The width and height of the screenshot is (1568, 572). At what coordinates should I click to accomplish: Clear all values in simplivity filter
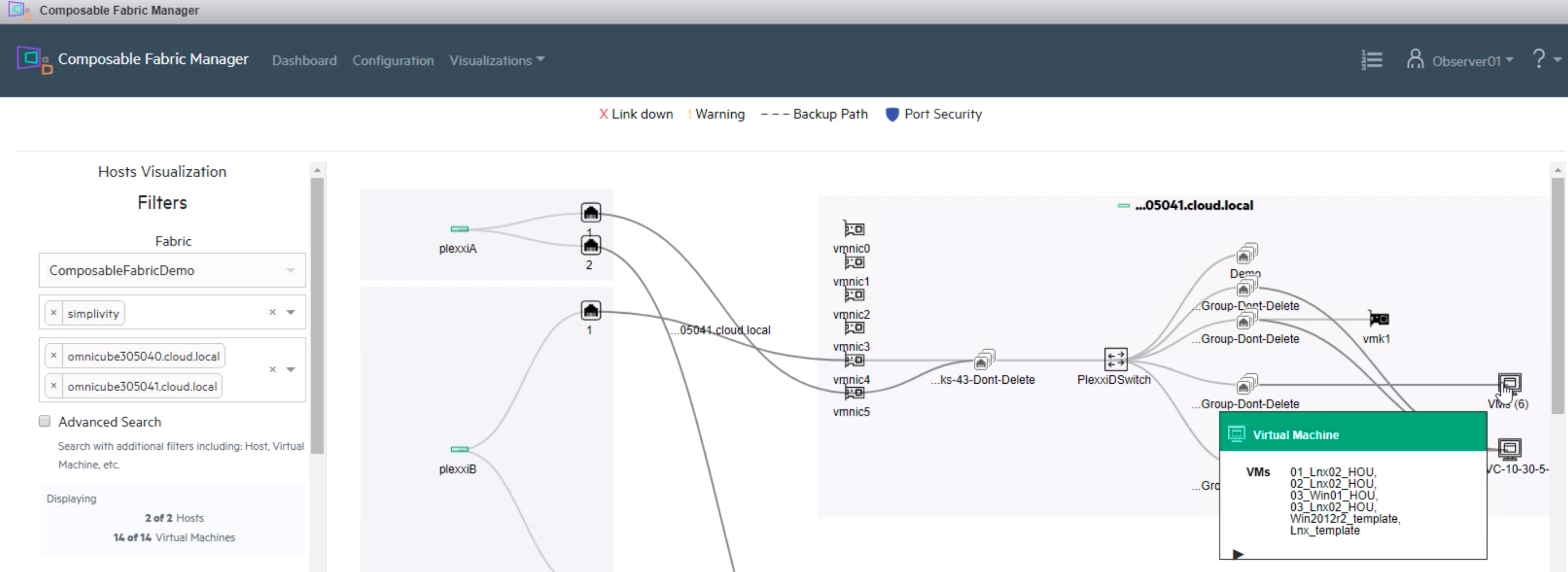(273, 312)
